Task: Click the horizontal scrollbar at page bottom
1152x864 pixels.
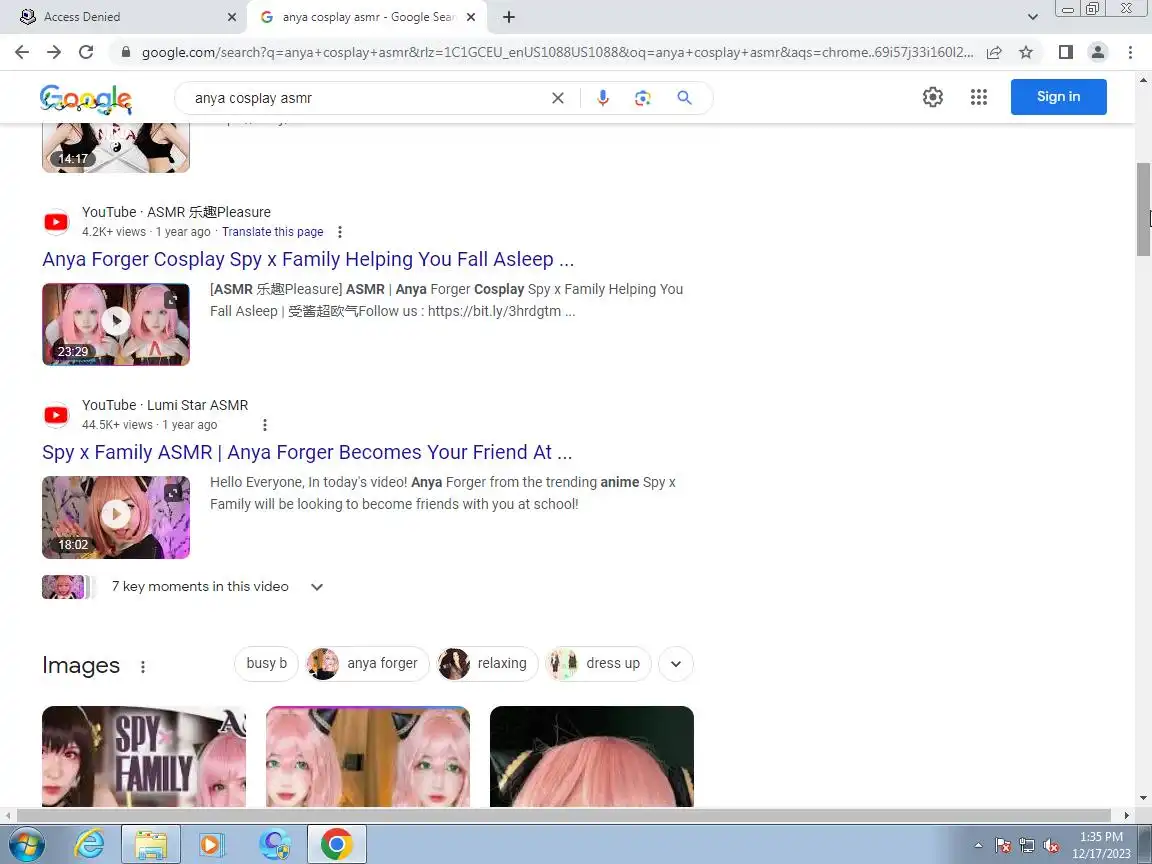Action: (x=564, y=815)
